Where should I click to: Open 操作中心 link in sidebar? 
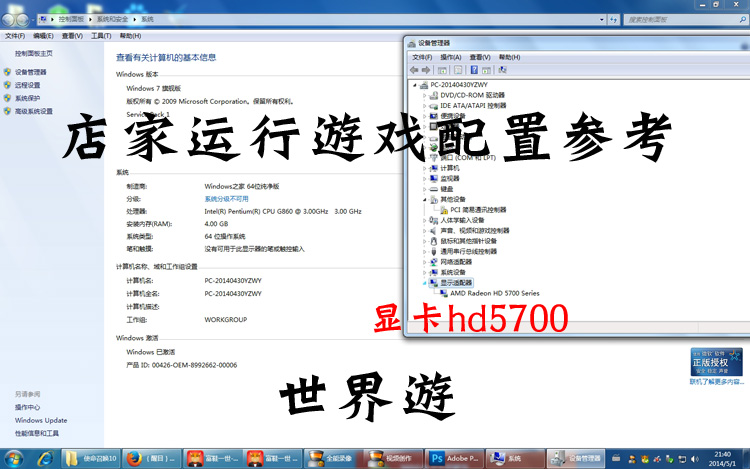point(27,407)
